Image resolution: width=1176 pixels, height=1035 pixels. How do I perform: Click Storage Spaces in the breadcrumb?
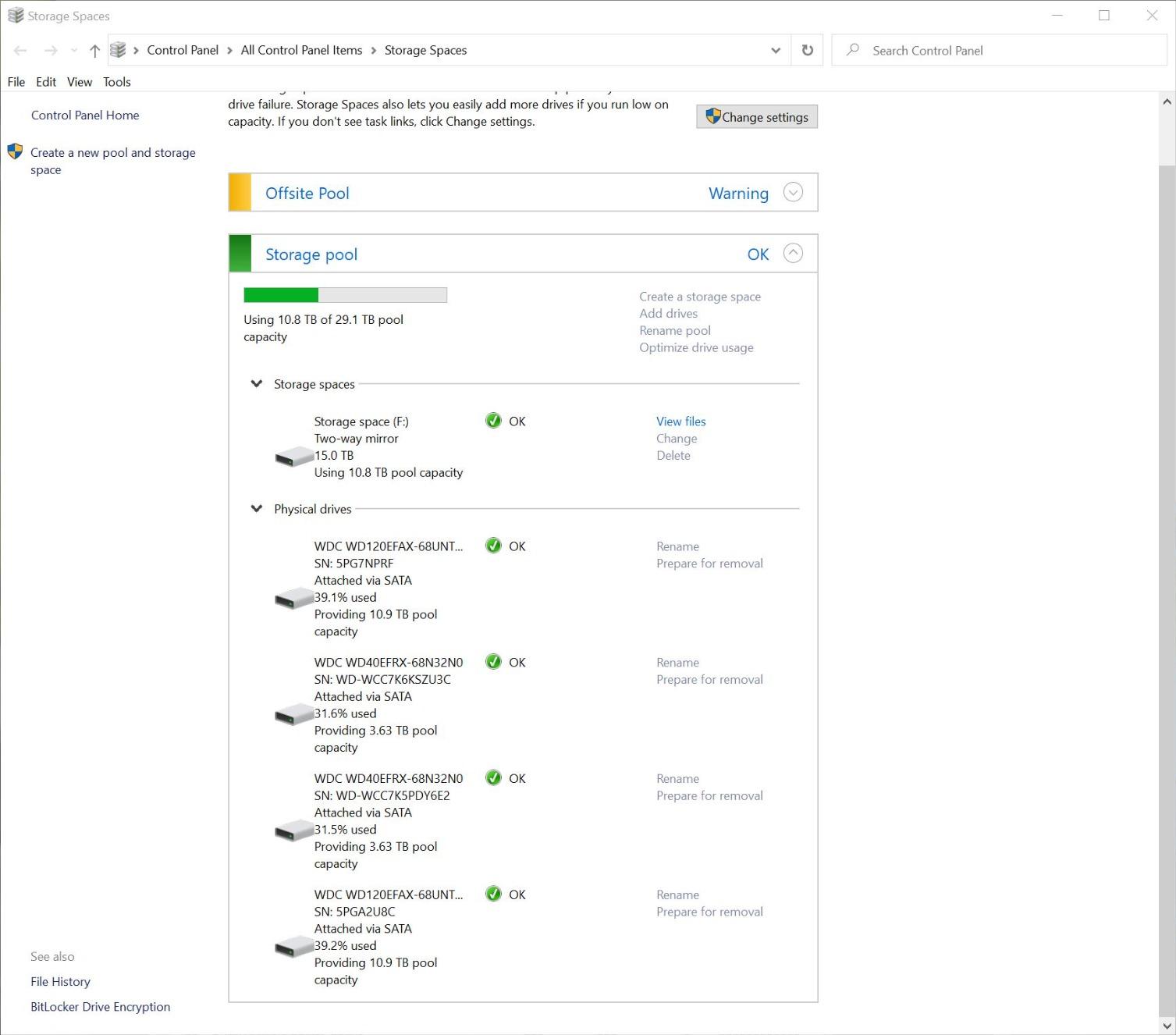coord(425,50)
